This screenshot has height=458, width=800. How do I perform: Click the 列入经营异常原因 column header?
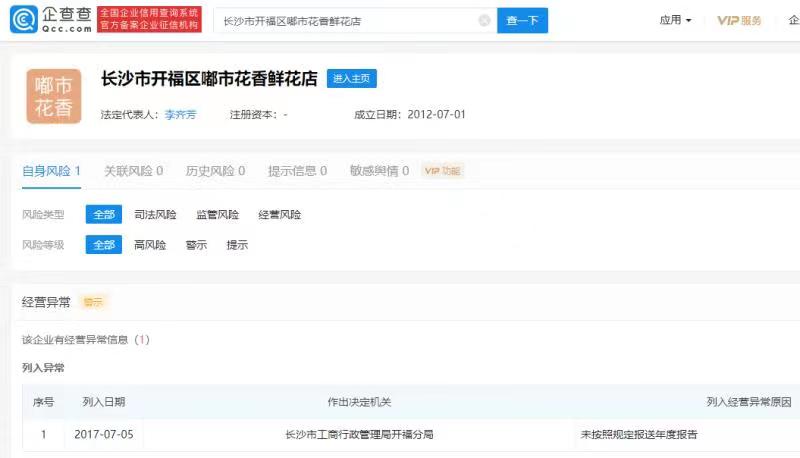click(749, 402)
